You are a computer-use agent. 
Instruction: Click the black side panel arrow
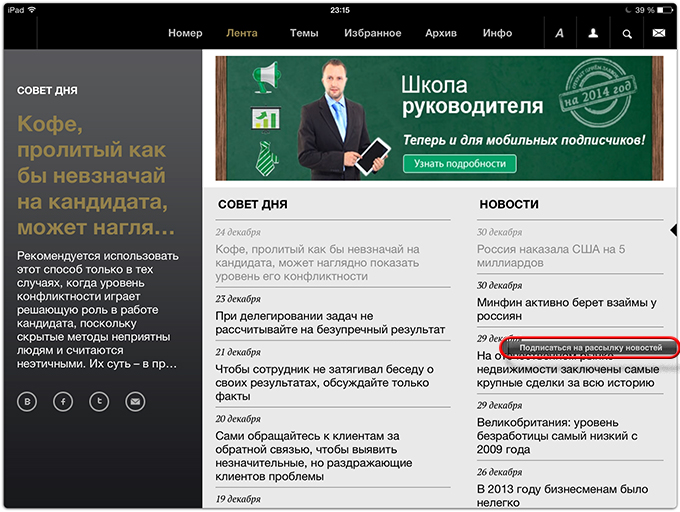(x=673, y=231)
